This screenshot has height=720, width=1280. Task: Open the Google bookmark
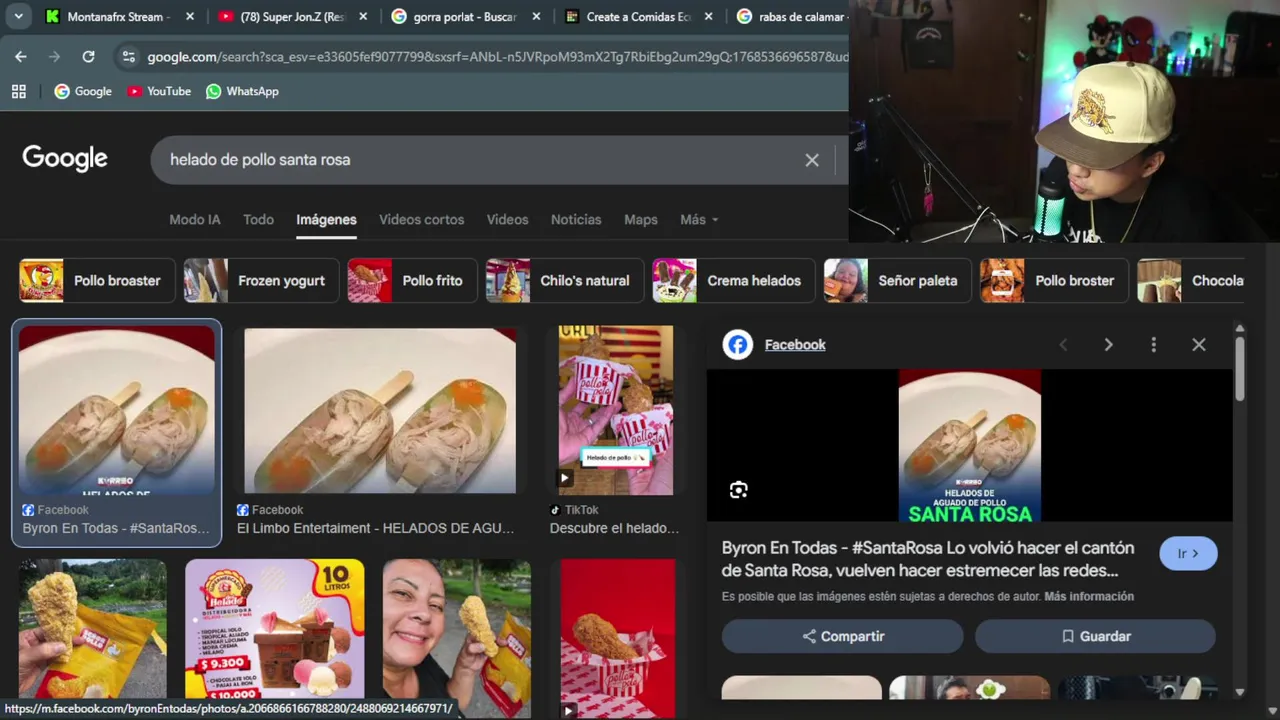coord(83,91)
